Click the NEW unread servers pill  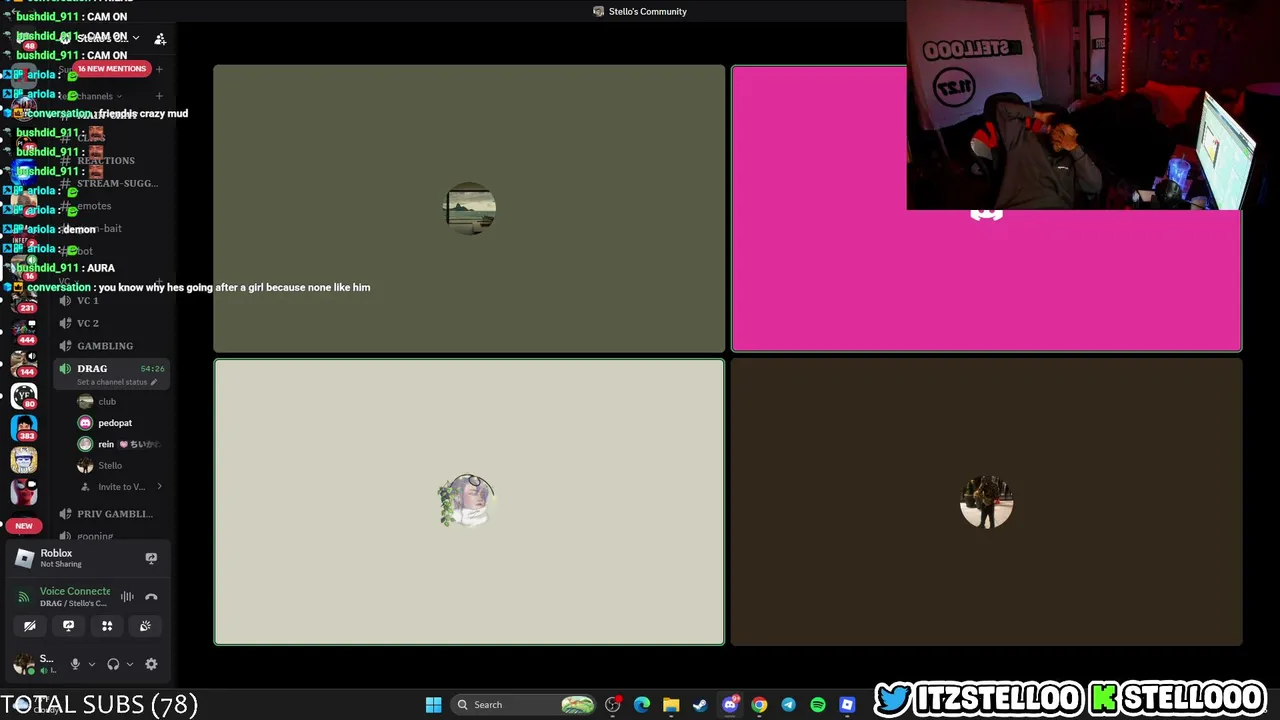(x=24, y=526)
